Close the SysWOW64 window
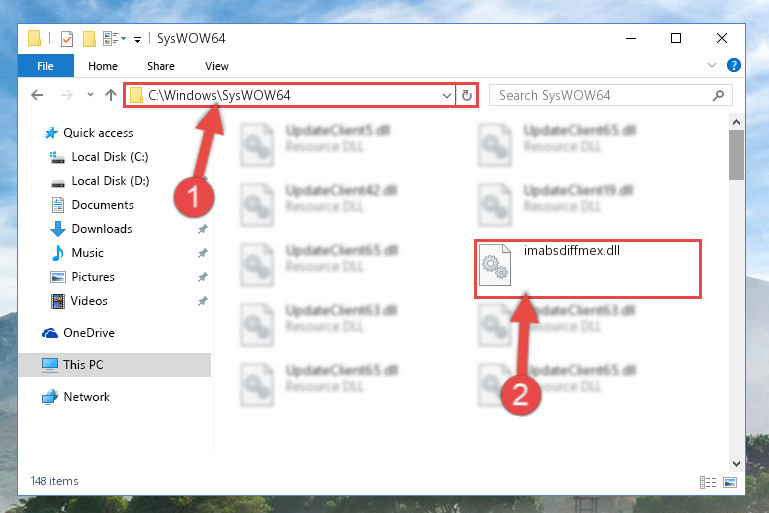The image size is (769, 513). coord(721,38)
